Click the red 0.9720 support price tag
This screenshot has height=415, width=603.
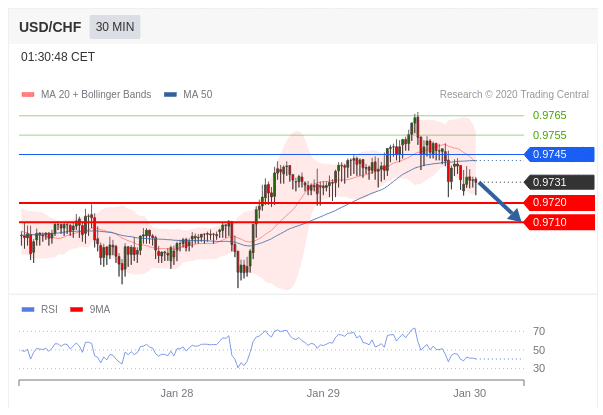click(559, 202)
